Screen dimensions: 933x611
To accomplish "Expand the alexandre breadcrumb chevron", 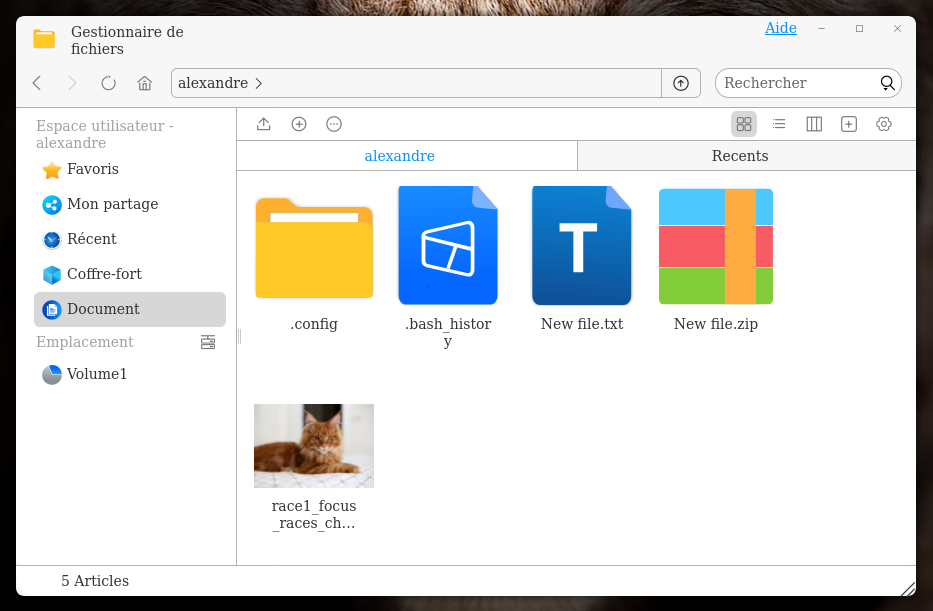I will [259, 83].
